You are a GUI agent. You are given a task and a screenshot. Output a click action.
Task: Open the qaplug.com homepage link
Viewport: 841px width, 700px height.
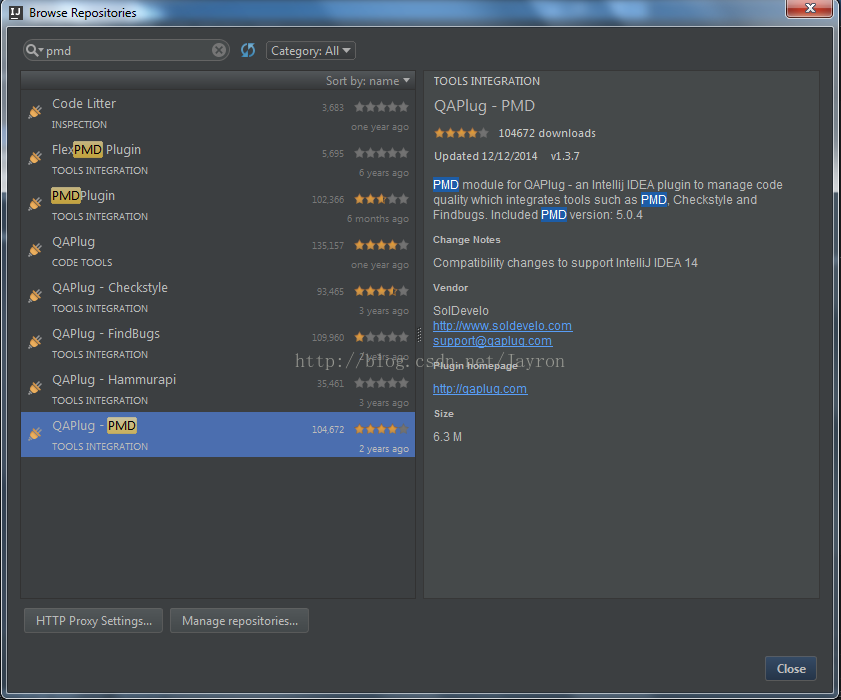480,388
